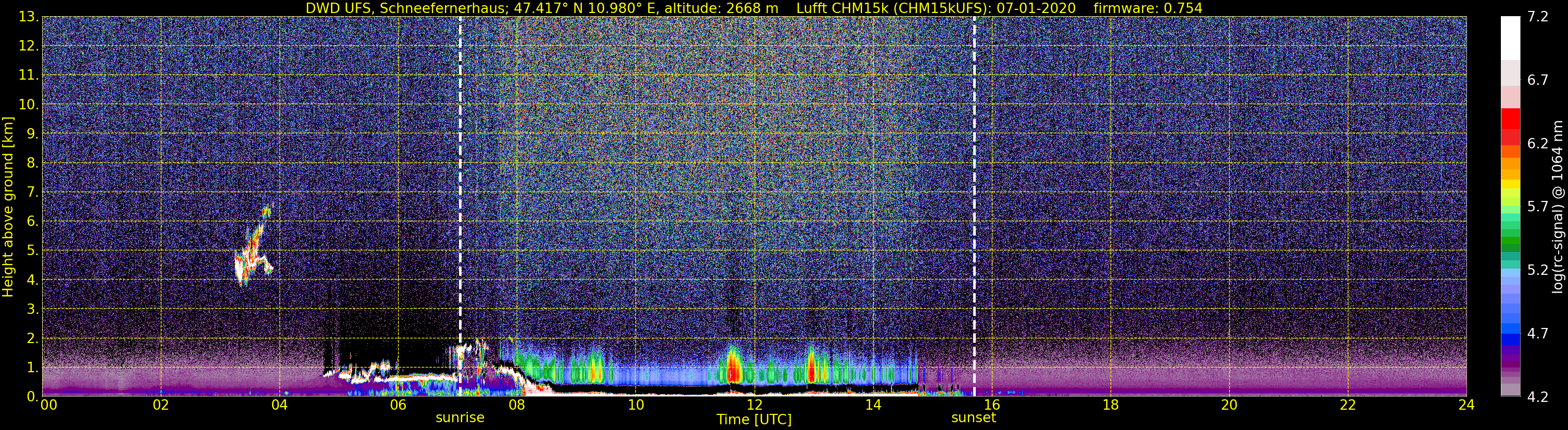Click the y-axis tick label 5
Screen dimensions: 1568x430
[x=33, y=251]
